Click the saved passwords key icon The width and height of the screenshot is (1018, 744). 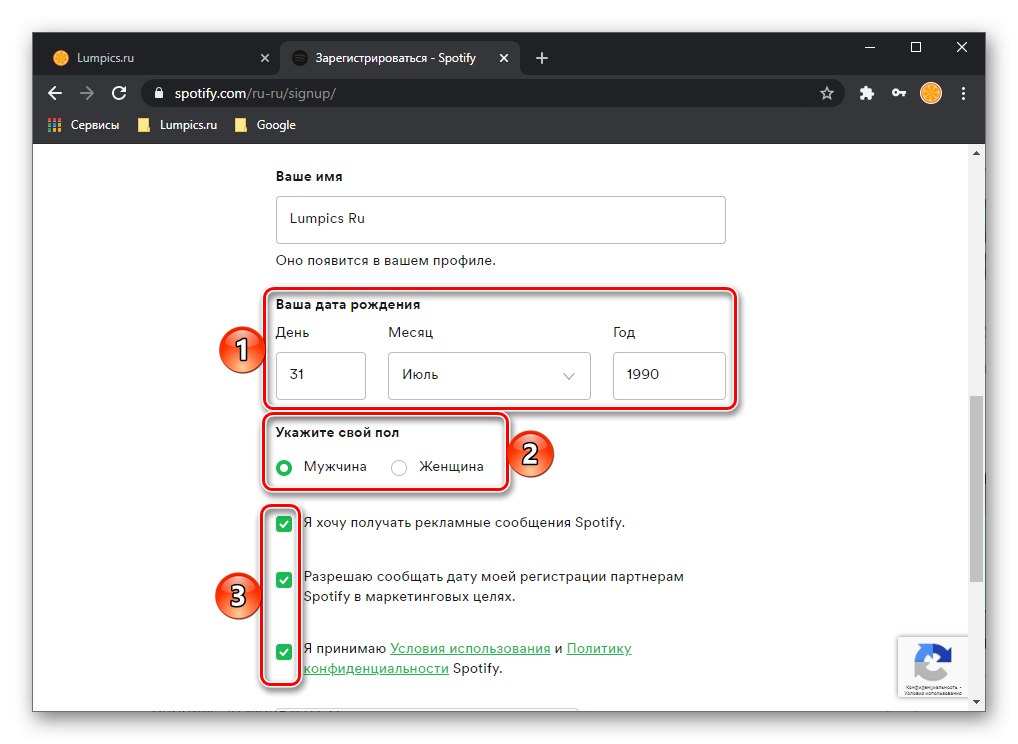[899, 93]
